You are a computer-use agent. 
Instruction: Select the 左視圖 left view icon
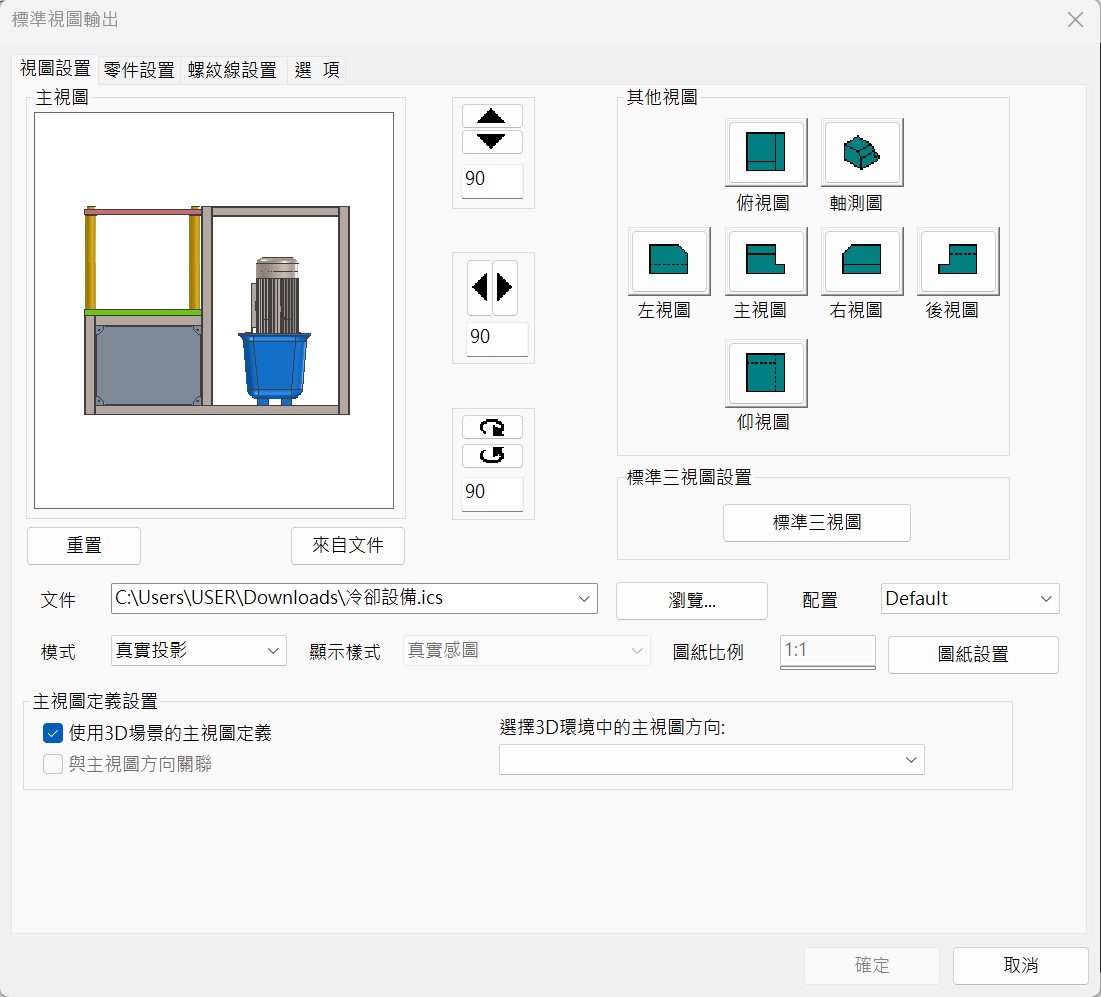[x=669, y=261]
